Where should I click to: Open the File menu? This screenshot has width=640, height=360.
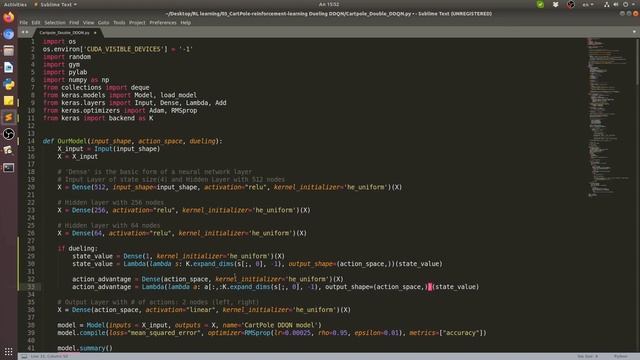(24, 22)
